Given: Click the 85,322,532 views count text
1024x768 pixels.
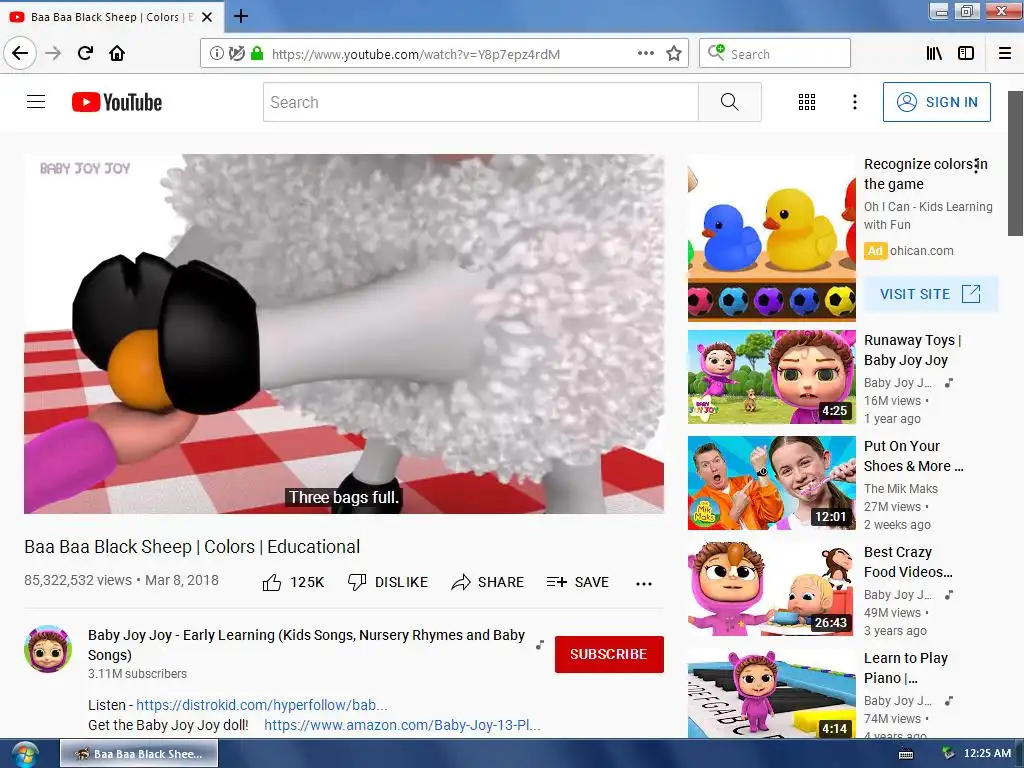Looking at the screenshot, I should (x=78, y=580).
